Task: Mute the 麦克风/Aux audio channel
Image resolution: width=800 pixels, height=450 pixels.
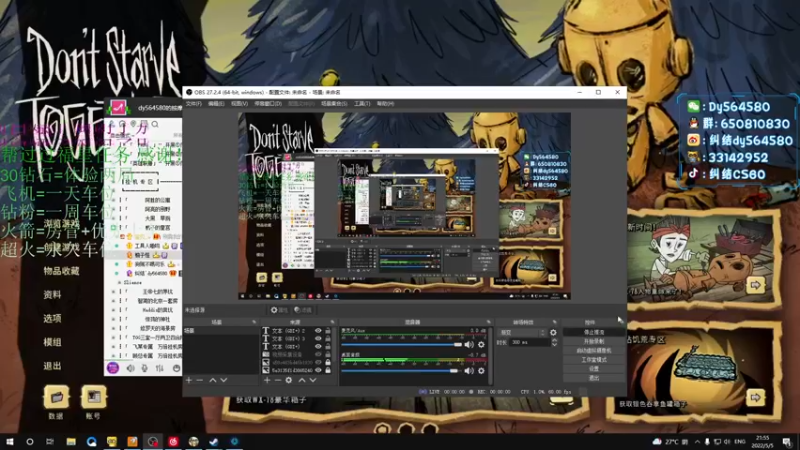Action: 469,345
